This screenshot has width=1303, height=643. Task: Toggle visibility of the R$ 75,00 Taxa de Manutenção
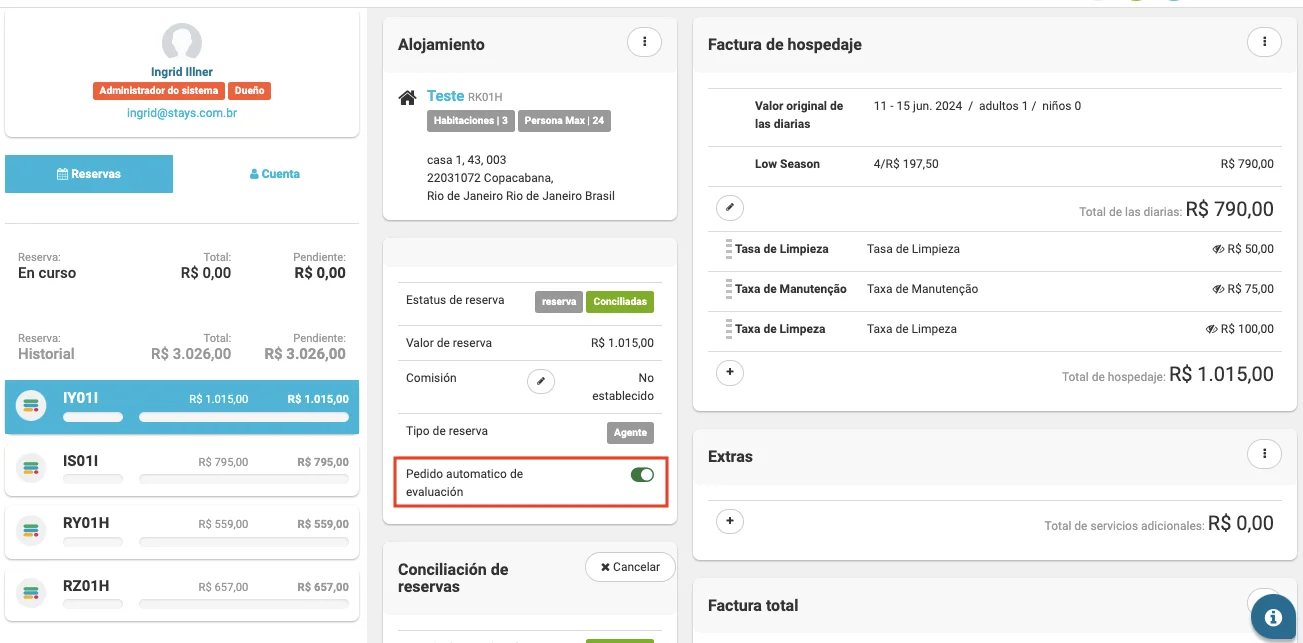pos(1218,289)
